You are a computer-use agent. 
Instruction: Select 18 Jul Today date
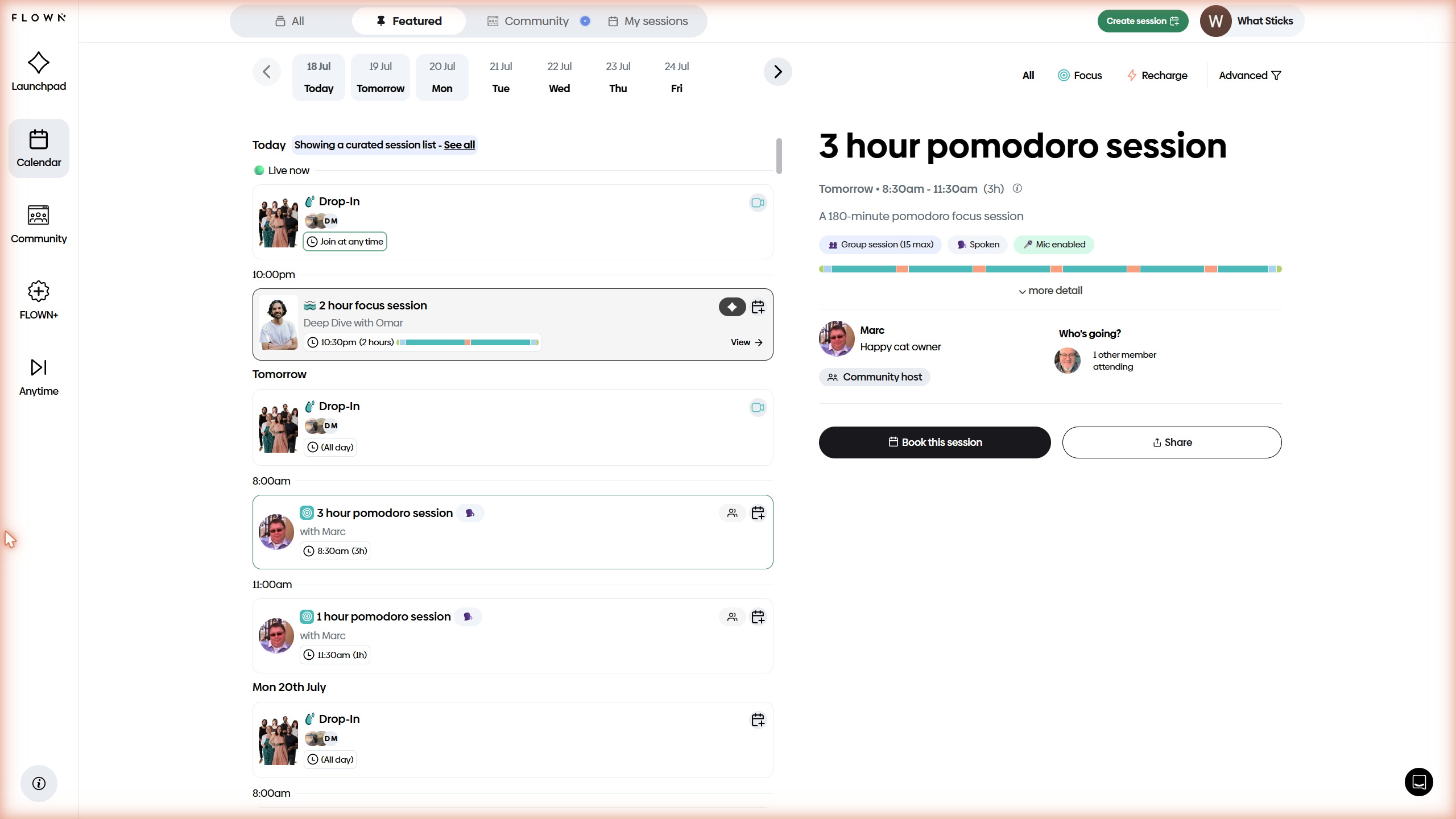pos(318,77)
